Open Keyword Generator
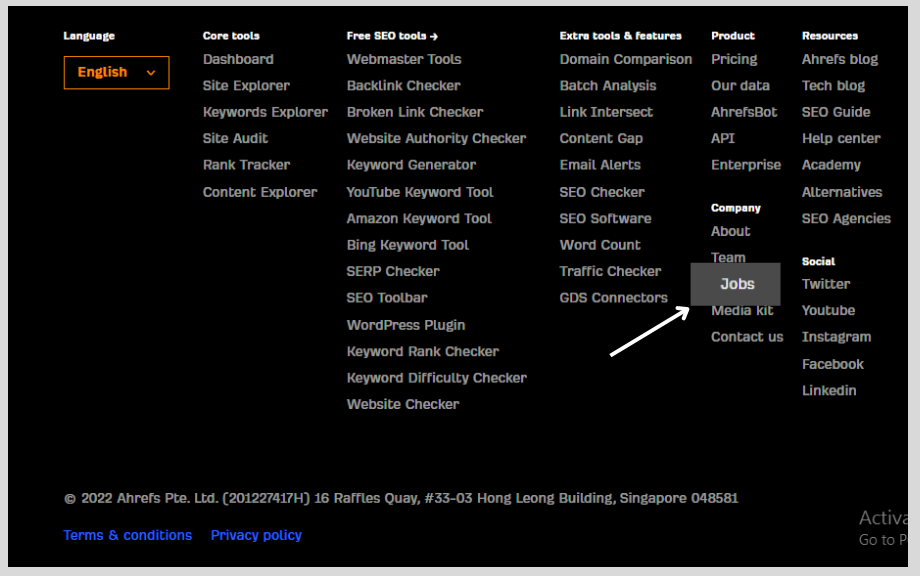 tap(411, 165)
